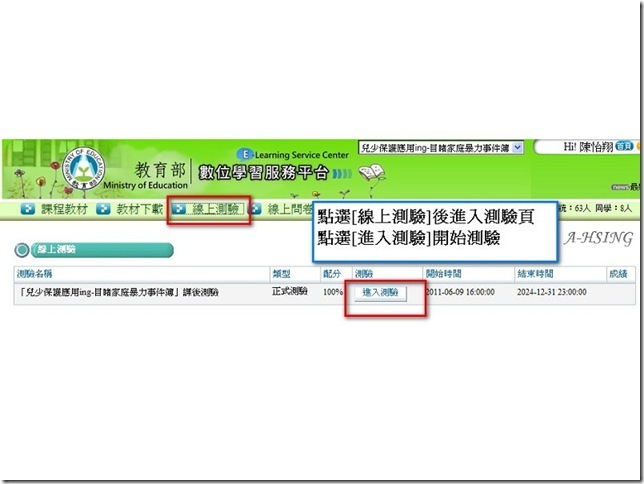Click the 數位學習服務平台 title

coord(264,173)
